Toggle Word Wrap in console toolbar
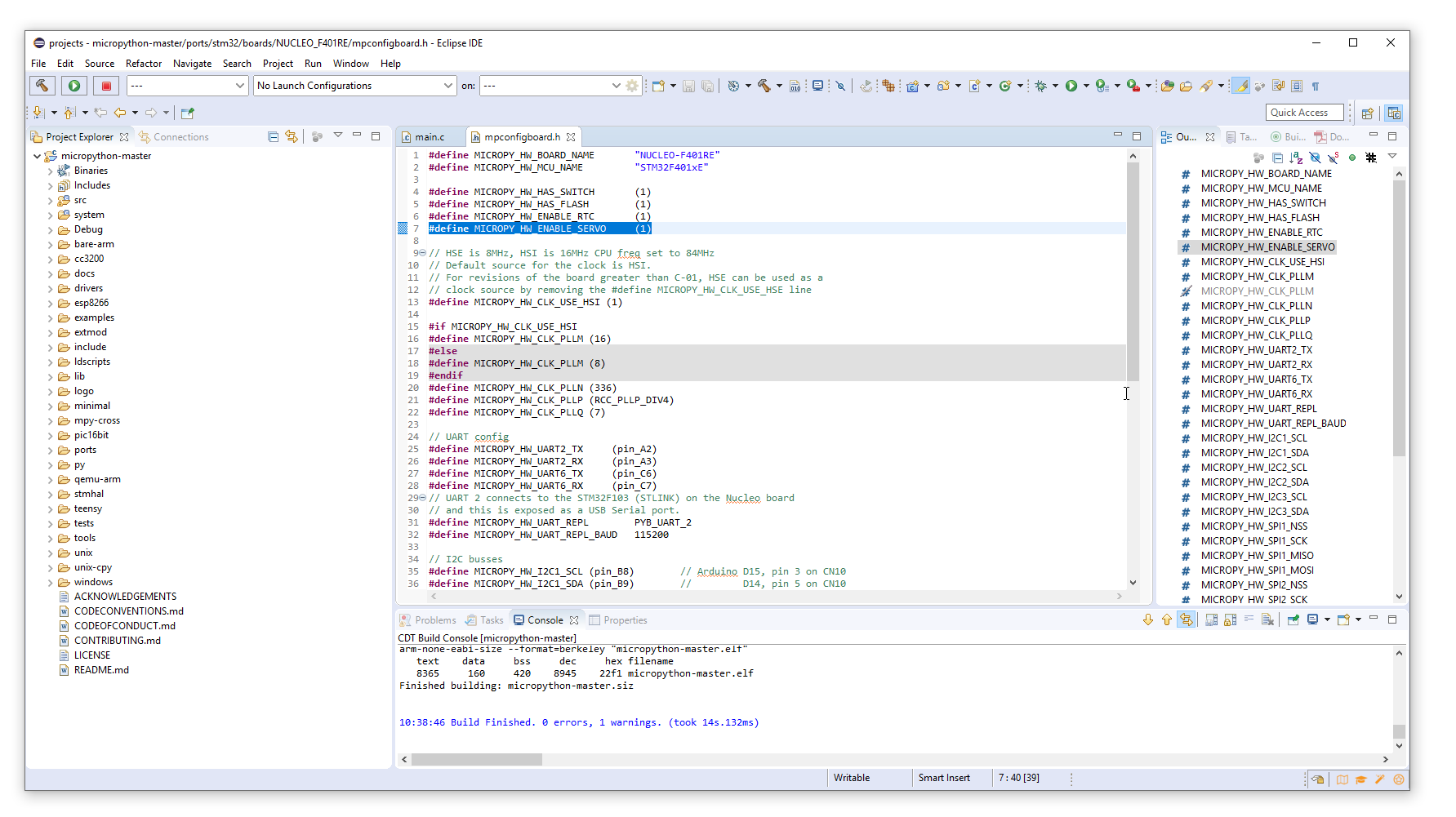 point(1249,619)
